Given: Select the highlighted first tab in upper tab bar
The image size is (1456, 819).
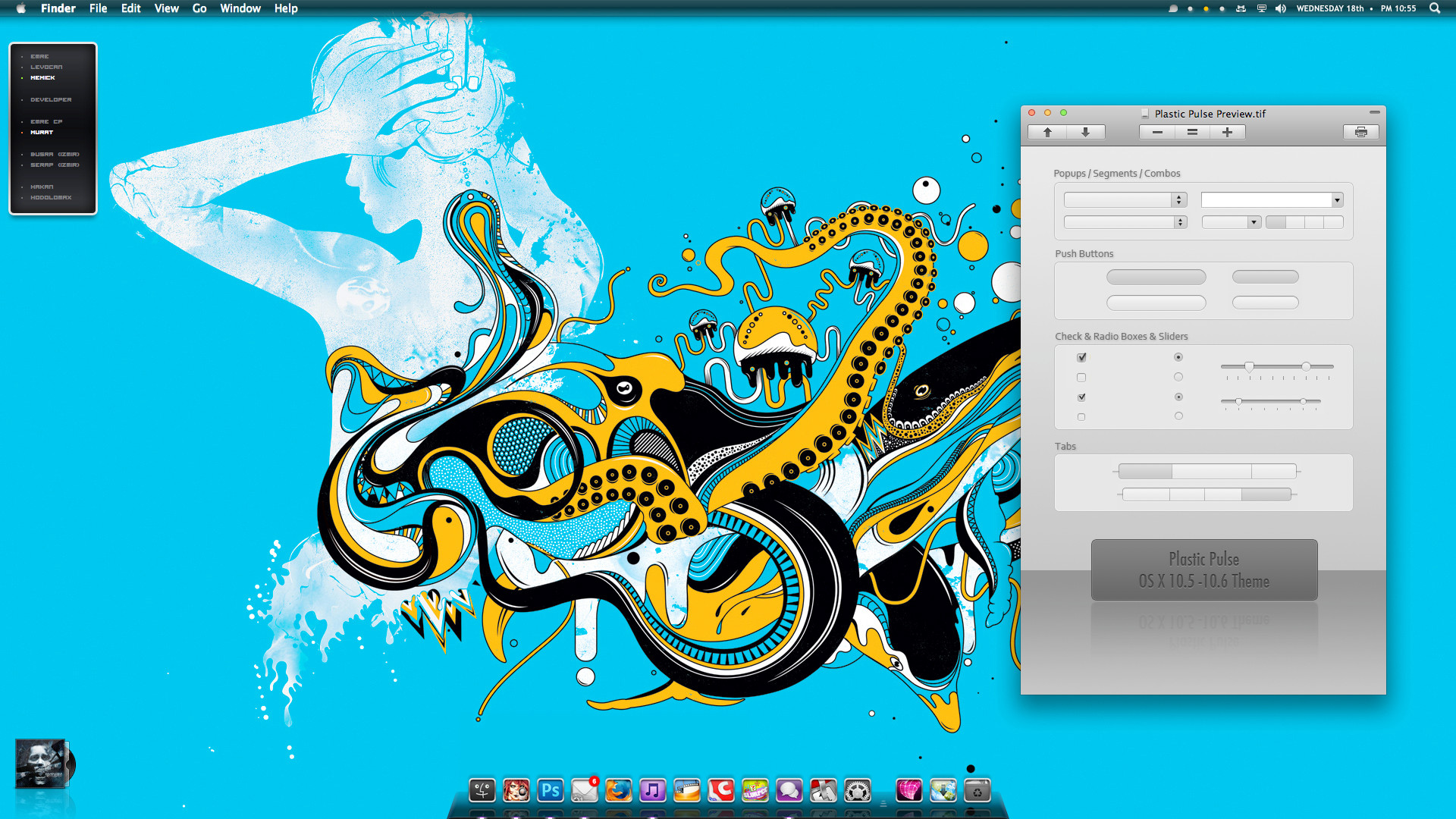Looking at the screenshot, I should pyautogui.click(x=1145, y=472).
